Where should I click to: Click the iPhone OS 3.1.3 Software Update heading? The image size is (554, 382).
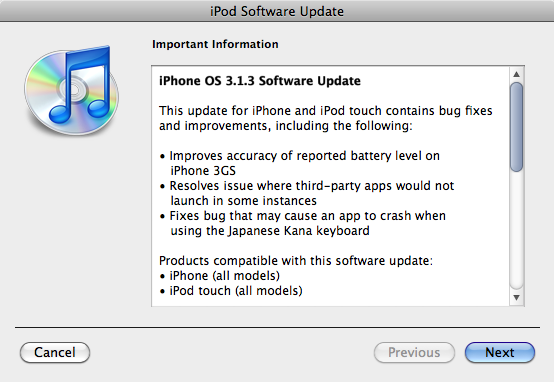pyautogui.click(x=260, y=81)
